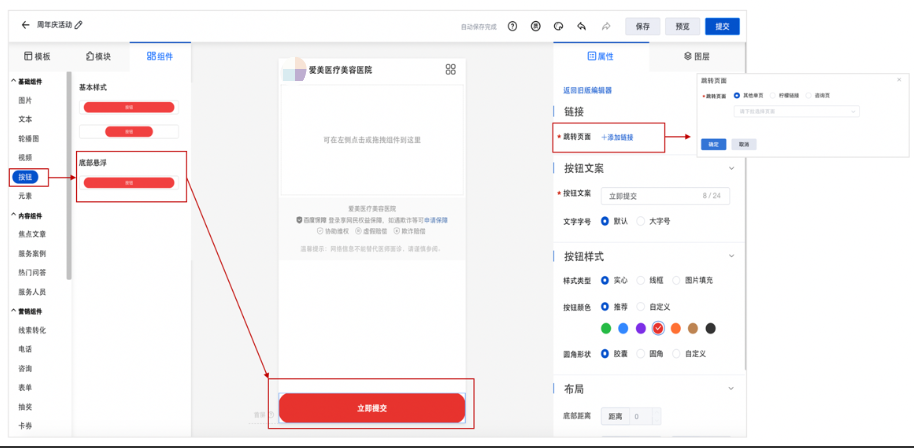Screen dimensions: 914x448
Task: Select 图片 component in sidebar
Action: pos(25,101)
